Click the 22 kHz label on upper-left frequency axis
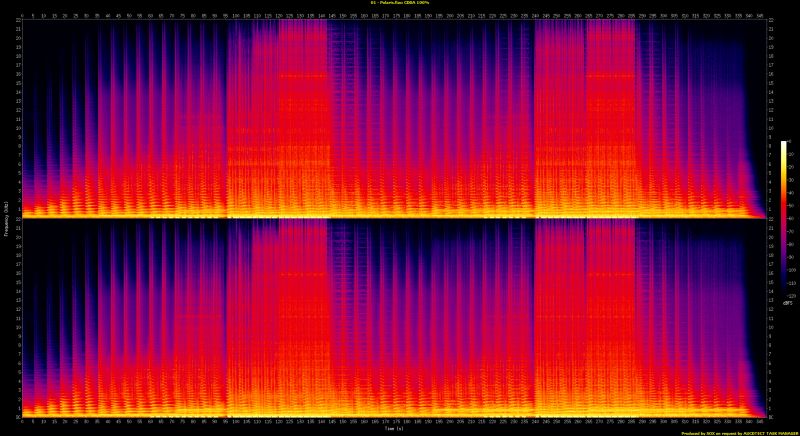 (15, 22)
